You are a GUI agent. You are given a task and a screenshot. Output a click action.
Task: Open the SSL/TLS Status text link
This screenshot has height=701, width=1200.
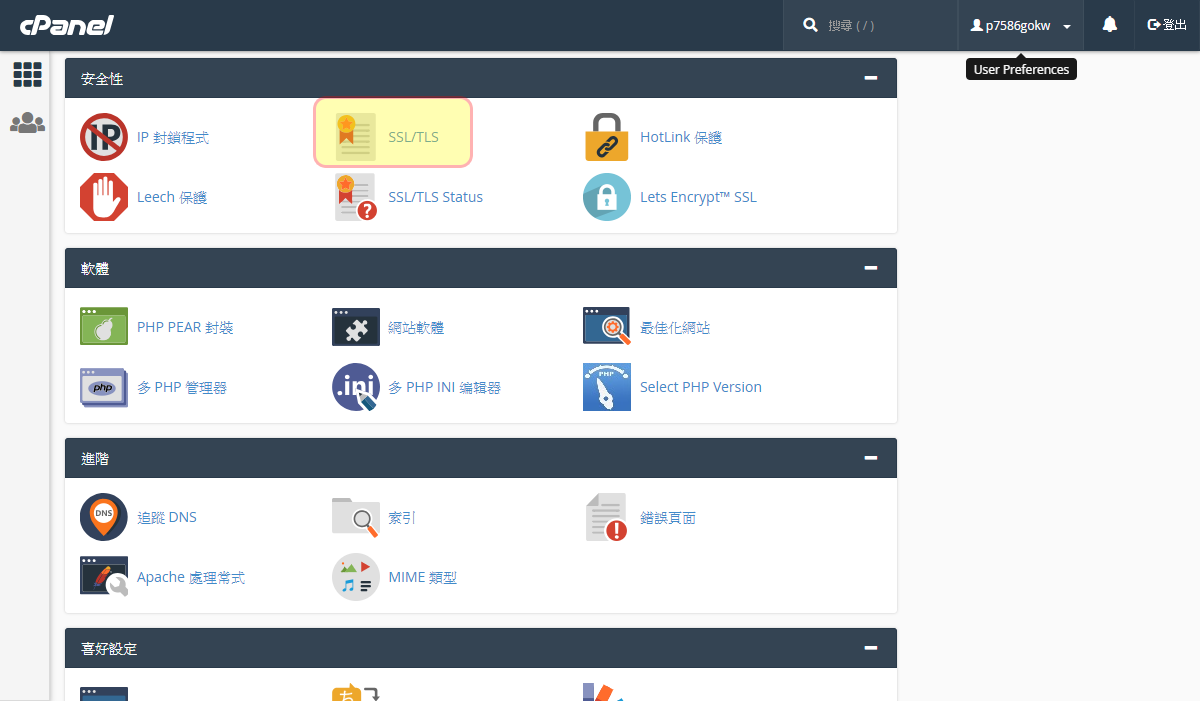pos(436,197)
